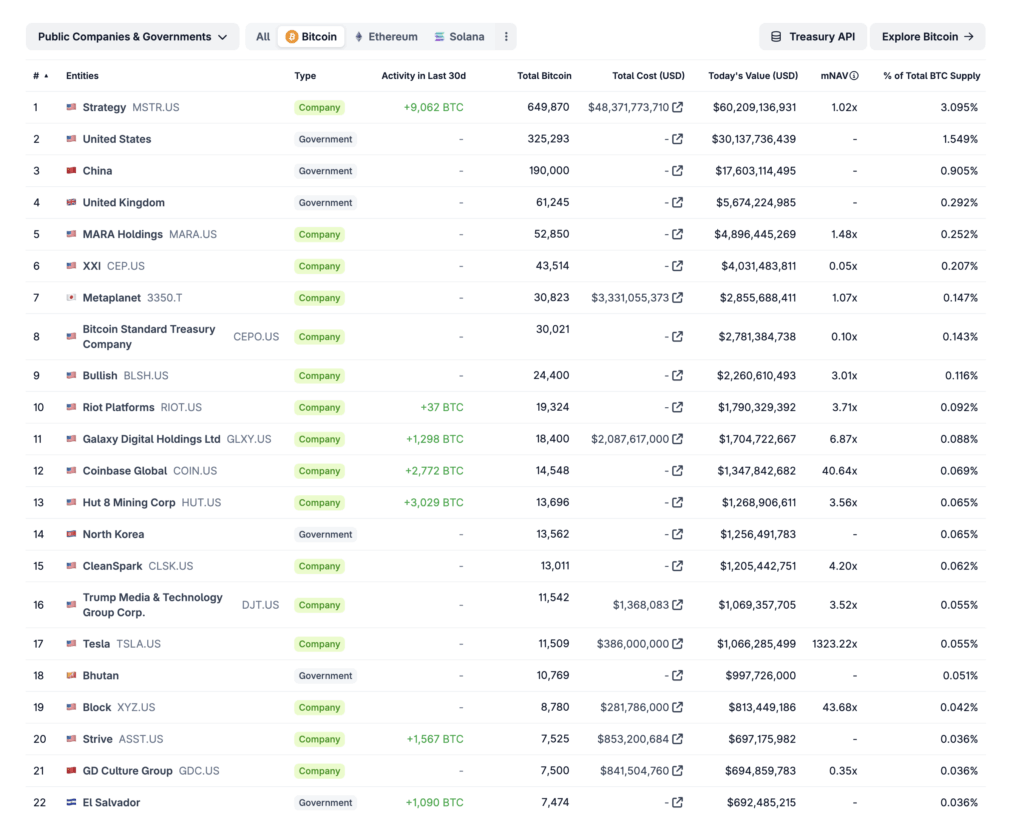1024x818 pixels.
Task: Open external link icon for GD Culture Group
Action: pos(678,771)
